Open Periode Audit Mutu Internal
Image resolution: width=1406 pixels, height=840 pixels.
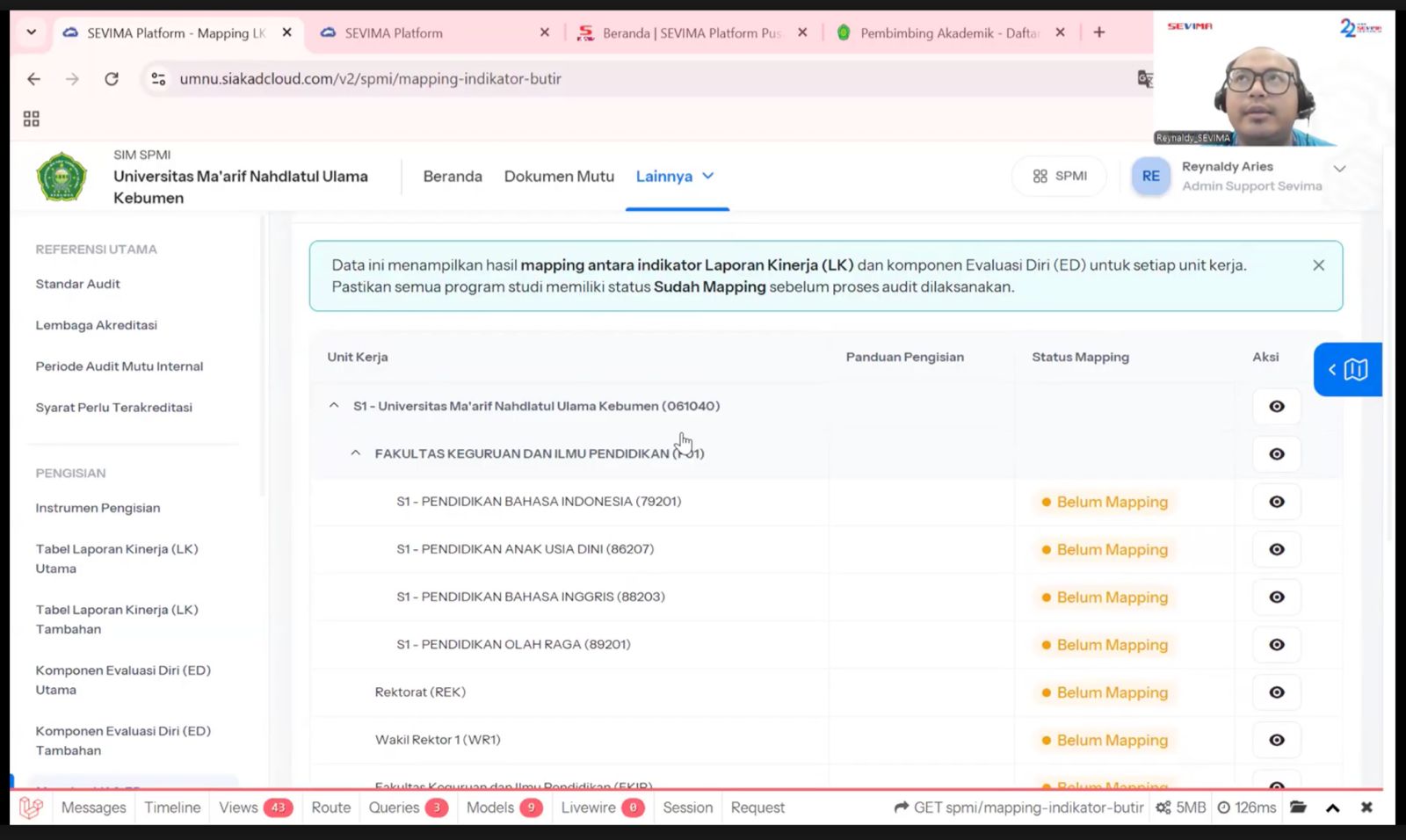(x=119, y=366)
